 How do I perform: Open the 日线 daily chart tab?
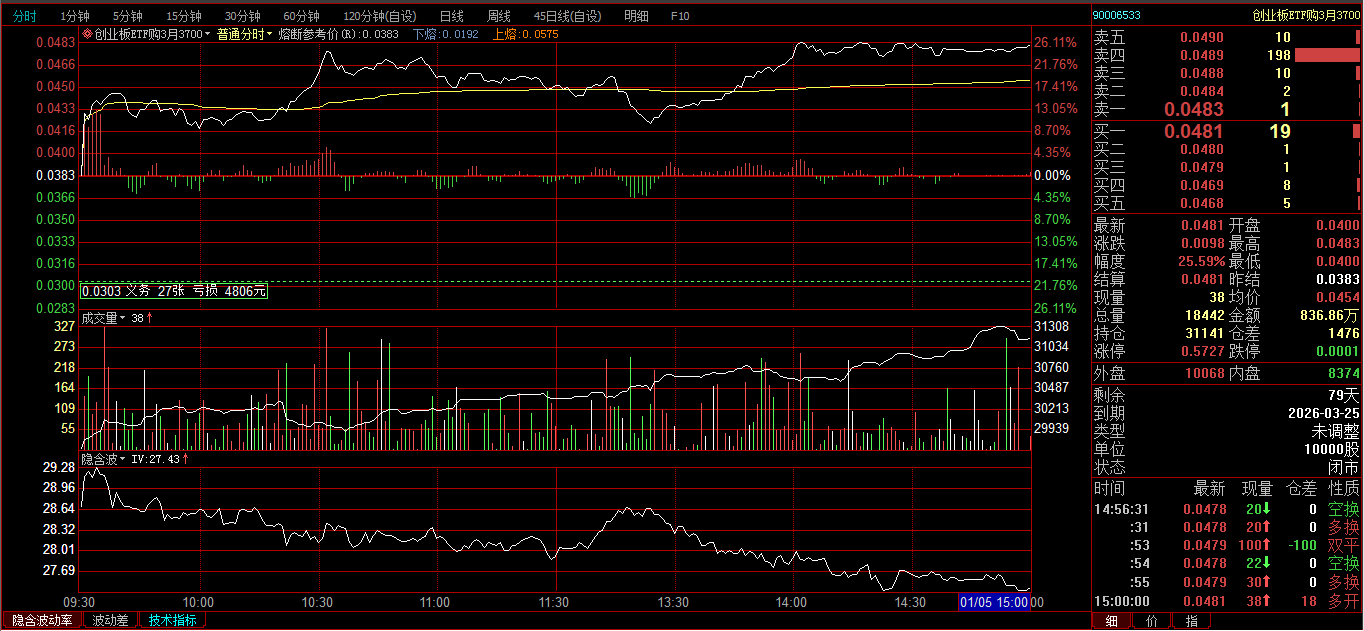[x=451, y=16]
